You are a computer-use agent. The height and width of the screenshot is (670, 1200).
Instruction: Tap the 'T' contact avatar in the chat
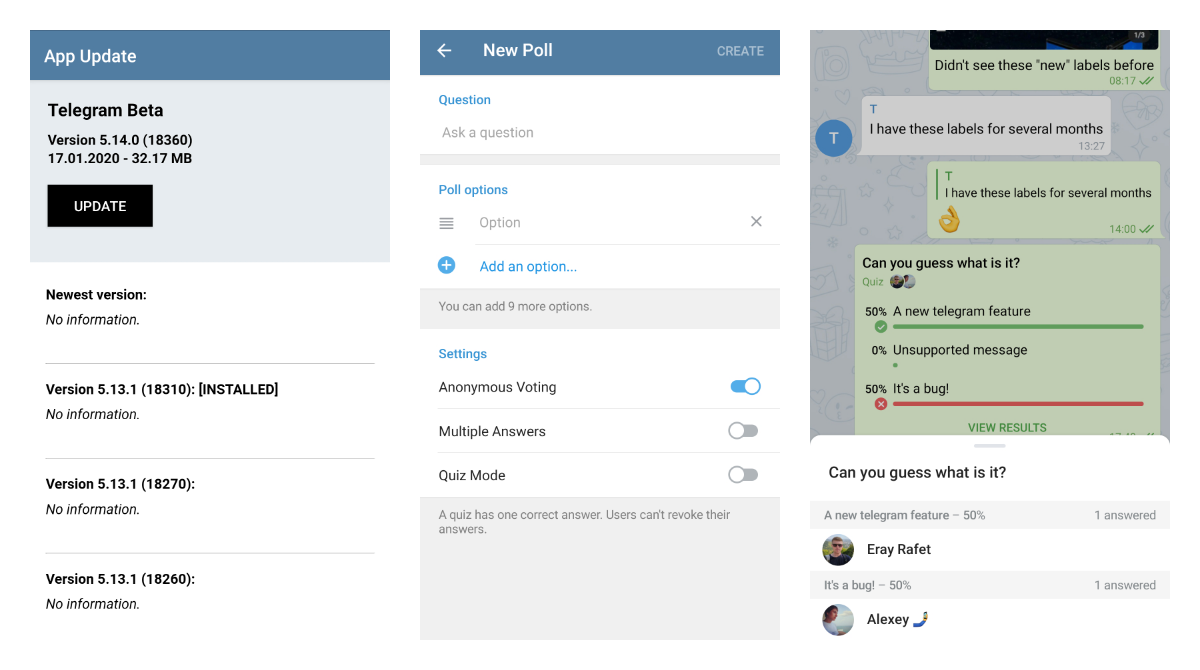pyautogui.click(x=834, y=138)
